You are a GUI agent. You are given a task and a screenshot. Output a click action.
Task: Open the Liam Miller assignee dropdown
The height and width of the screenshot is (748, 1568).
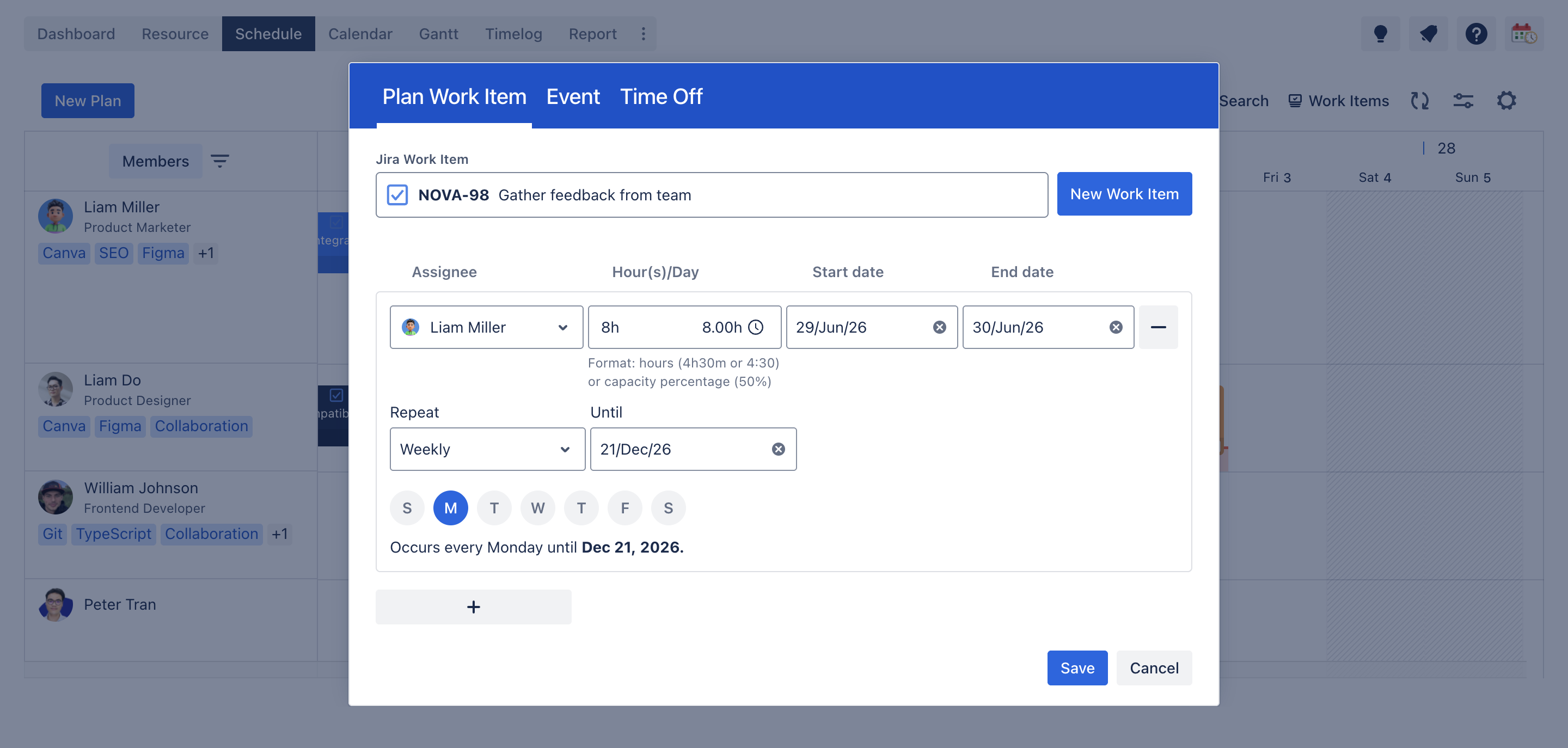486,327
